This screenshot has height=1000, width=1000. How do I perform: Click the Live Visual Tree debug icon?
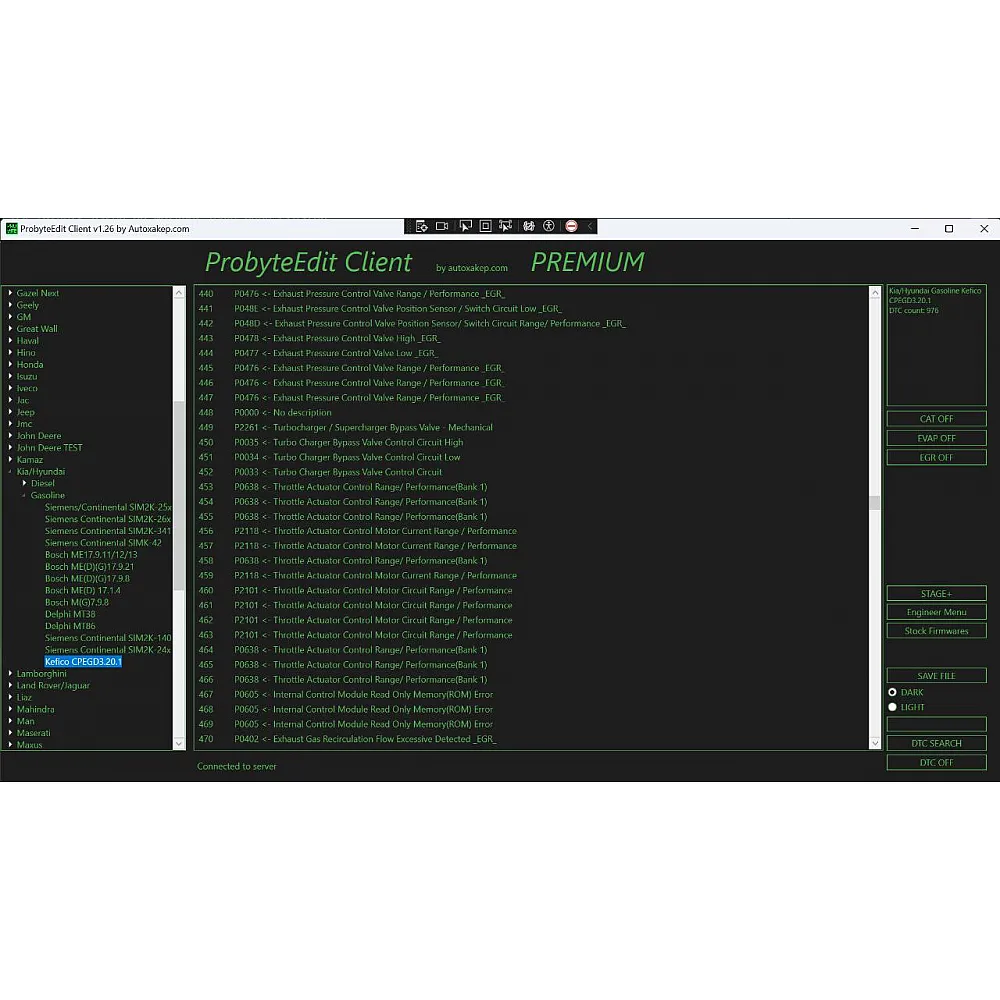click(422, 227)
